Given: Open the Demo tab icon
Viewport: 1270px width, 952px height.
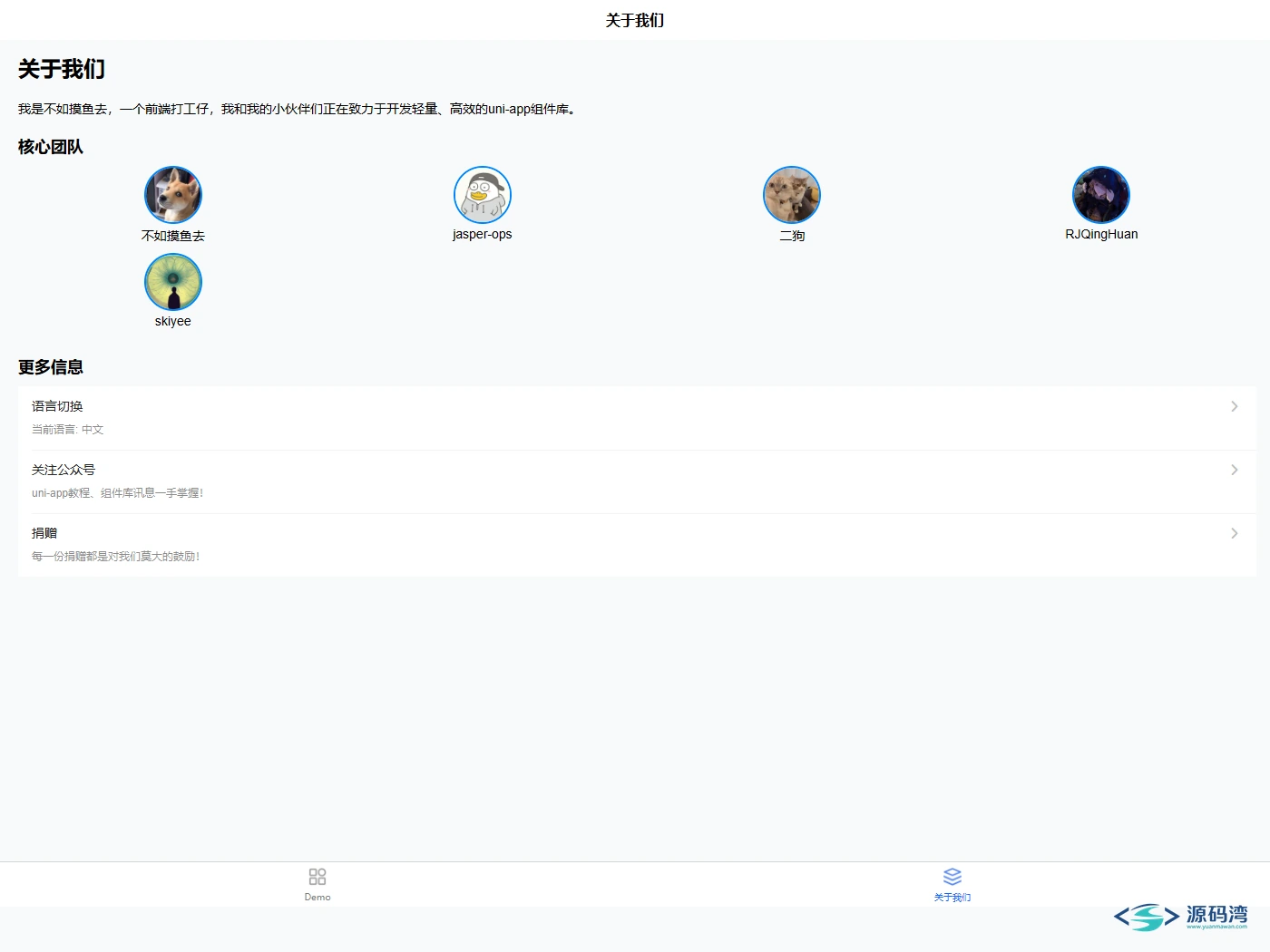Looking at the screenshot, I should 317,877.
